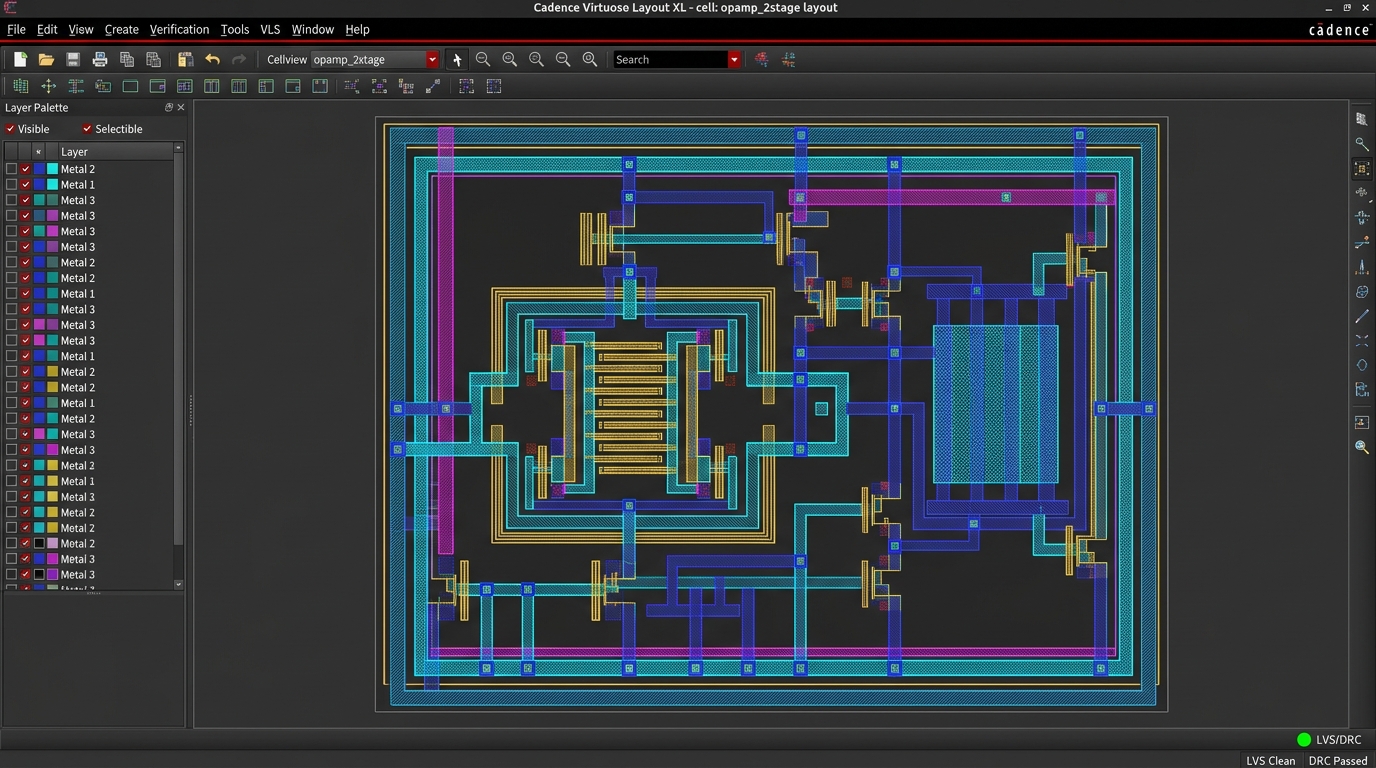The width and height of the screenshot is (1376, 768).
Task: Save the layout using the floppy icon
Action: (73, 60)
